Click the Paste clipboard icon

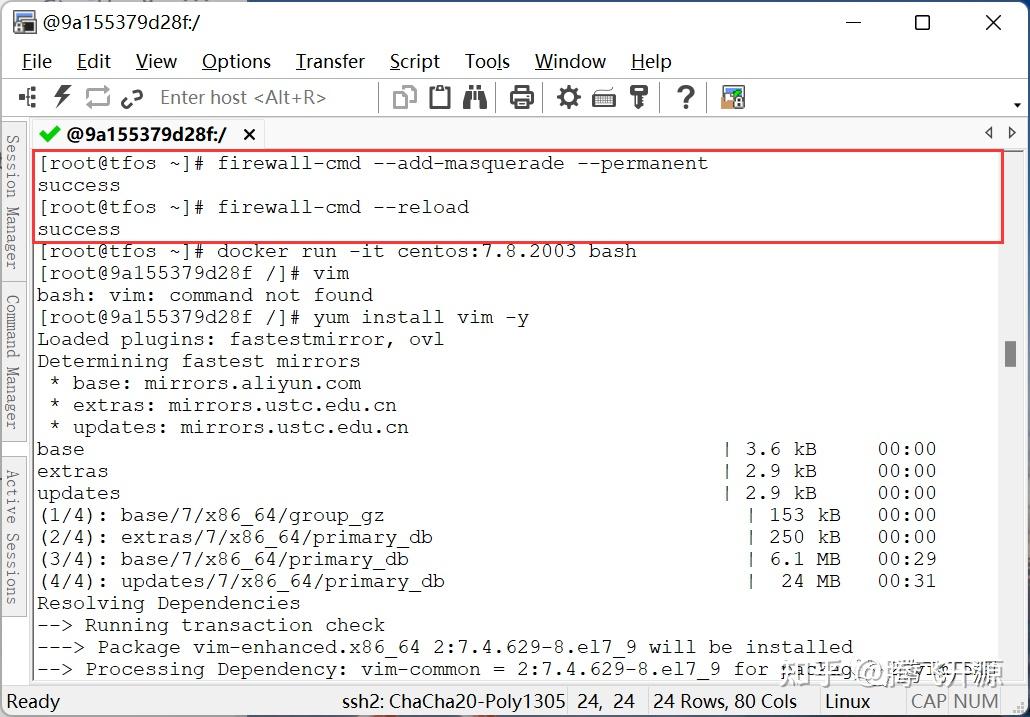[x=439, y=97]
